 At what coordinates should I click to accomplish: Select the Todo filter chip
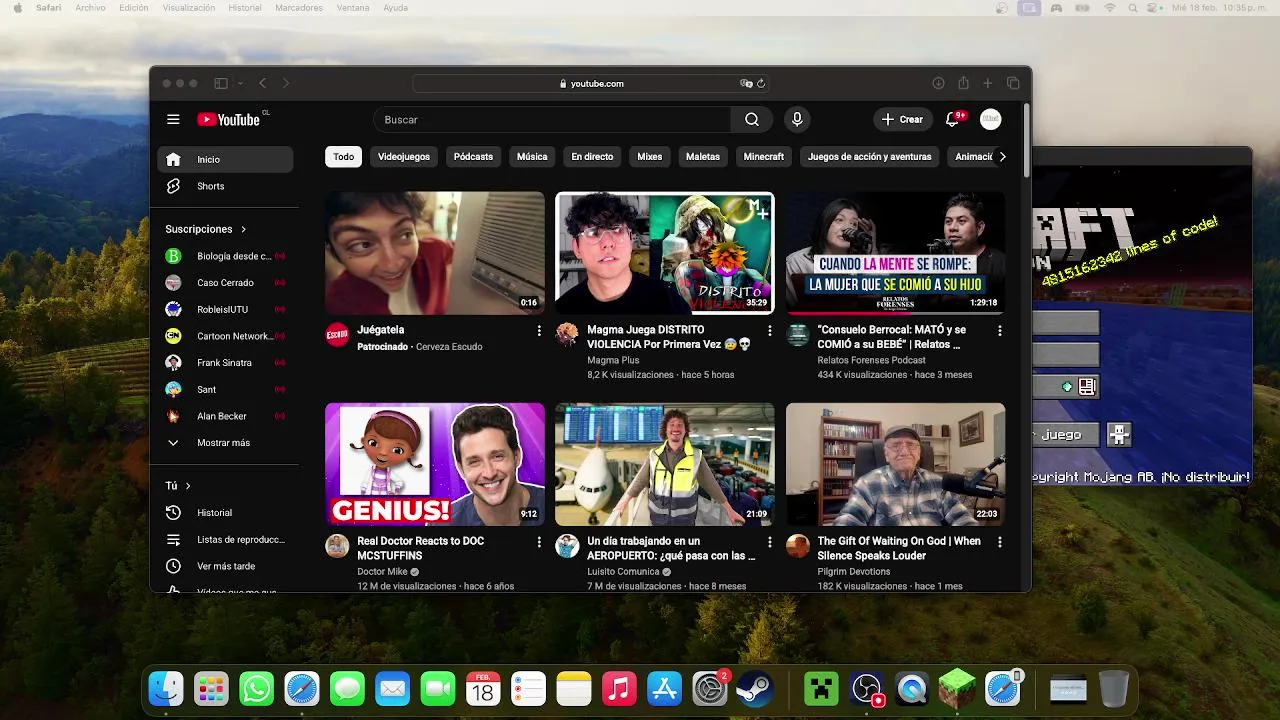click(x=344, y=157)
